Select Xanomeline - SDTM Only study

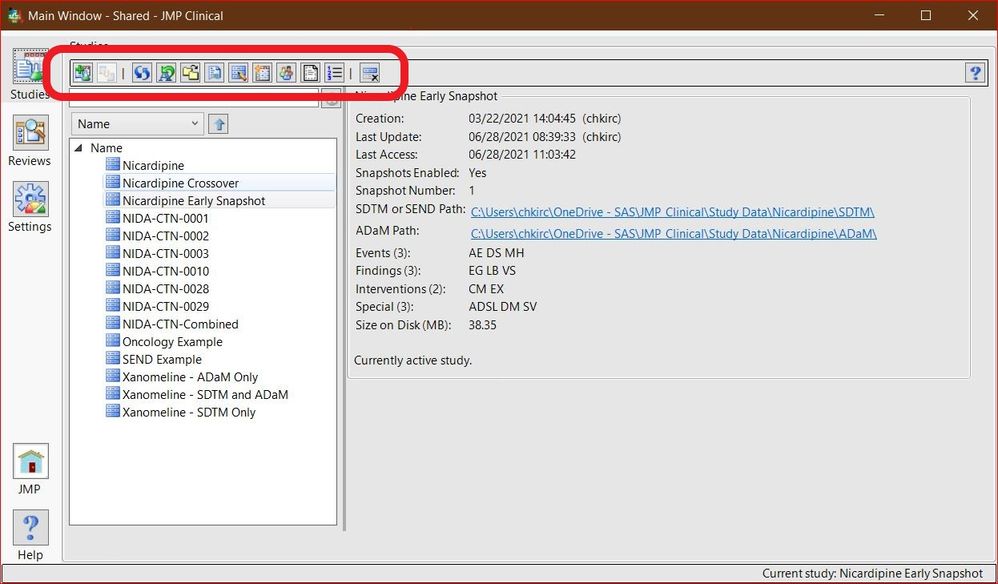pyautogui.click(x=189, y=412)
